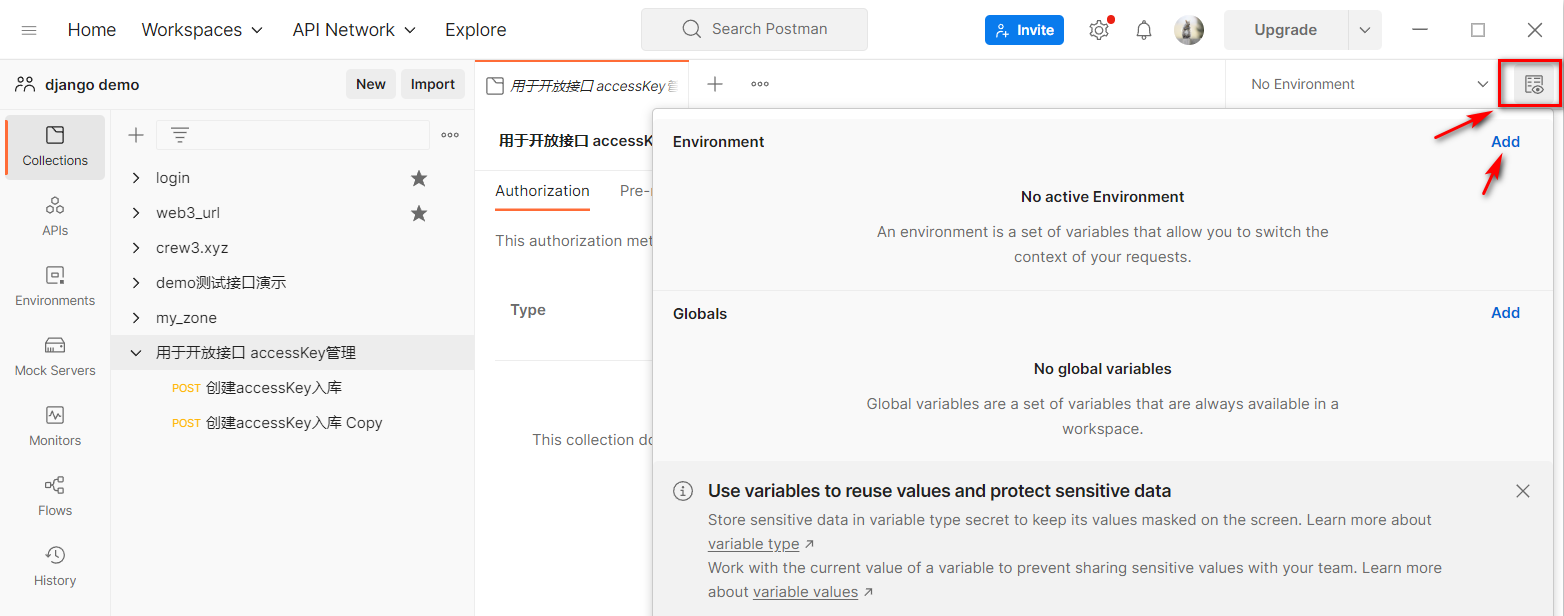Click the Upgrade button

point(1286,30)
